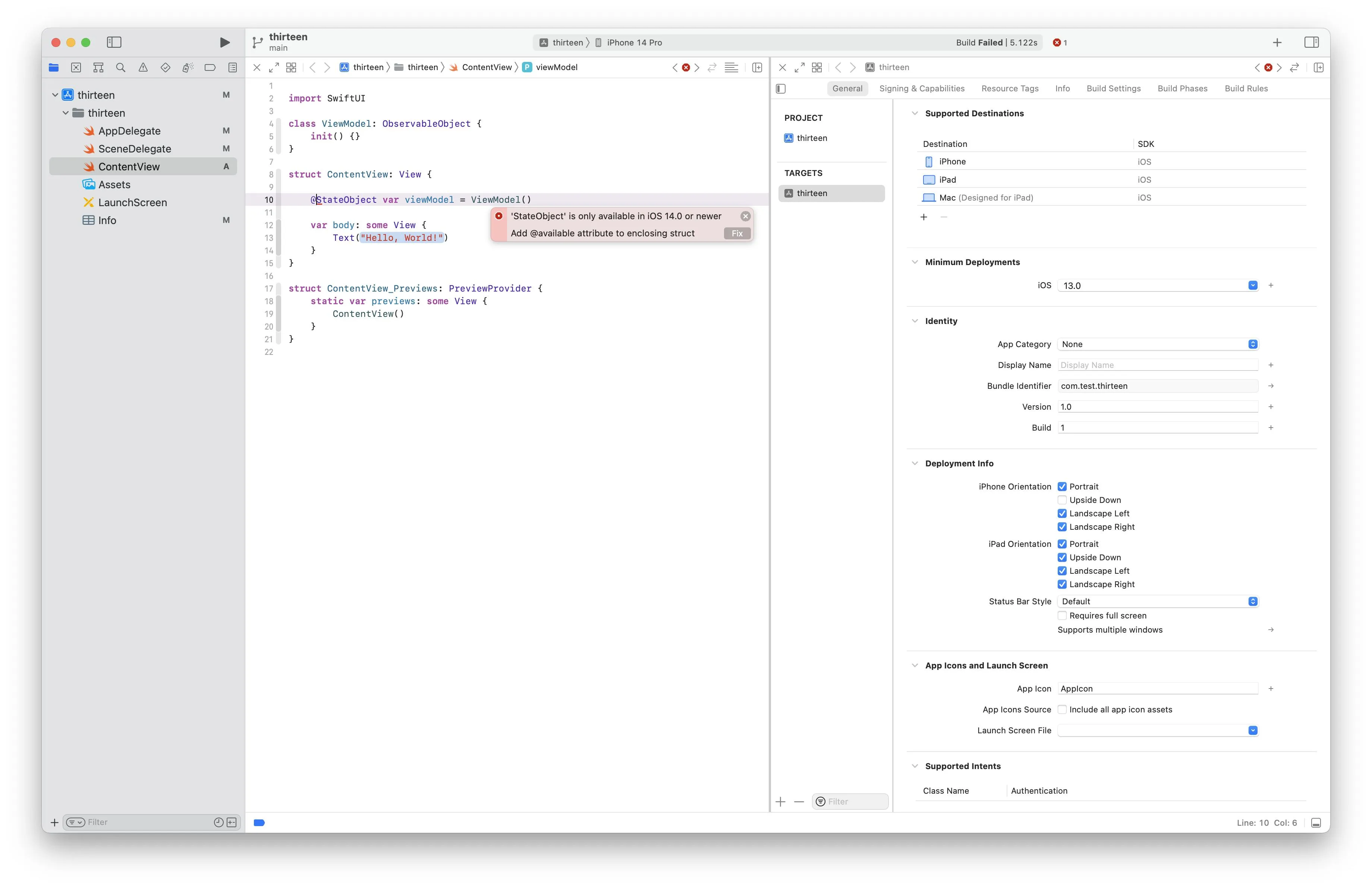
Task: Dismiss the StateObject error popup
Action: pos(745,216)
